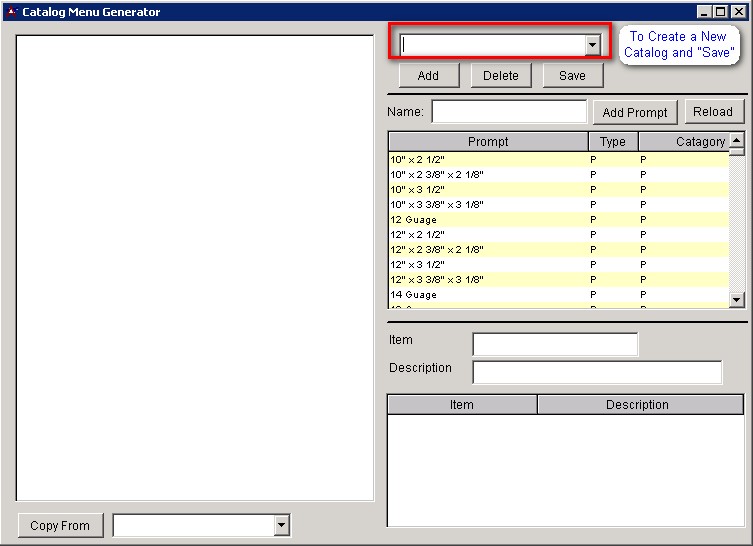Sort by the Prompt column header
The image size is (753, 546).
click(x=488, y=142)
